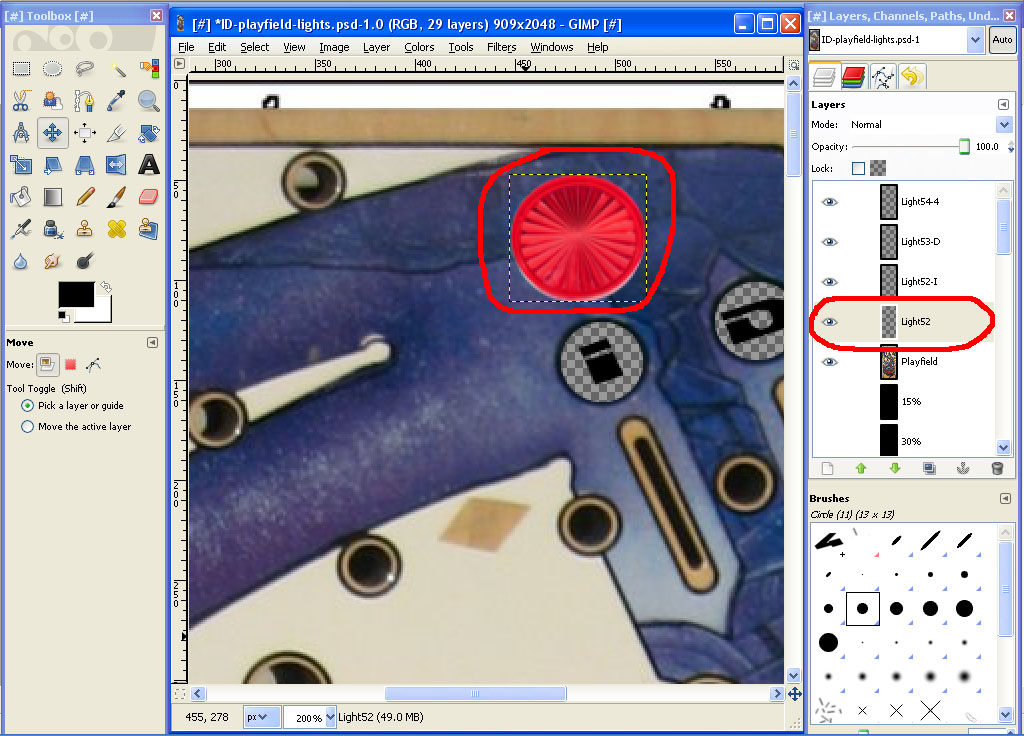1024x736 pixels.
Task: Enable the lock pixels checkbox
Action: tap(858, 169)
